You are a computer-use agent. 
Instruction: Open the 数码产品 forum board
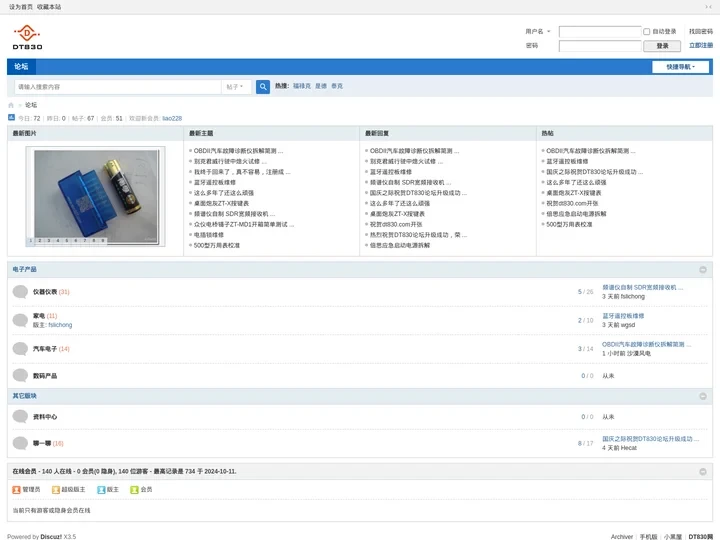pos(45,376)
